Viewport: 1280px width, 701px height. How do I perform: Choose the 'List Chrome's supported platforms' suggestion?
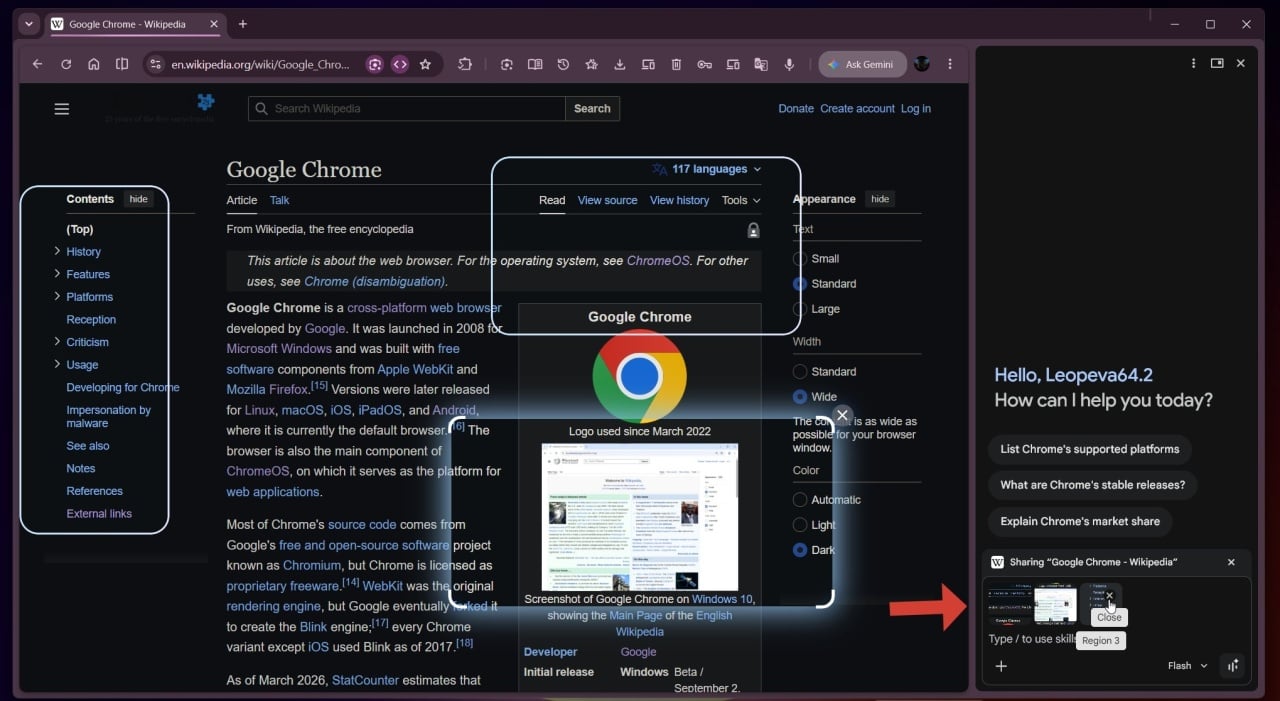coord(1089,449)
